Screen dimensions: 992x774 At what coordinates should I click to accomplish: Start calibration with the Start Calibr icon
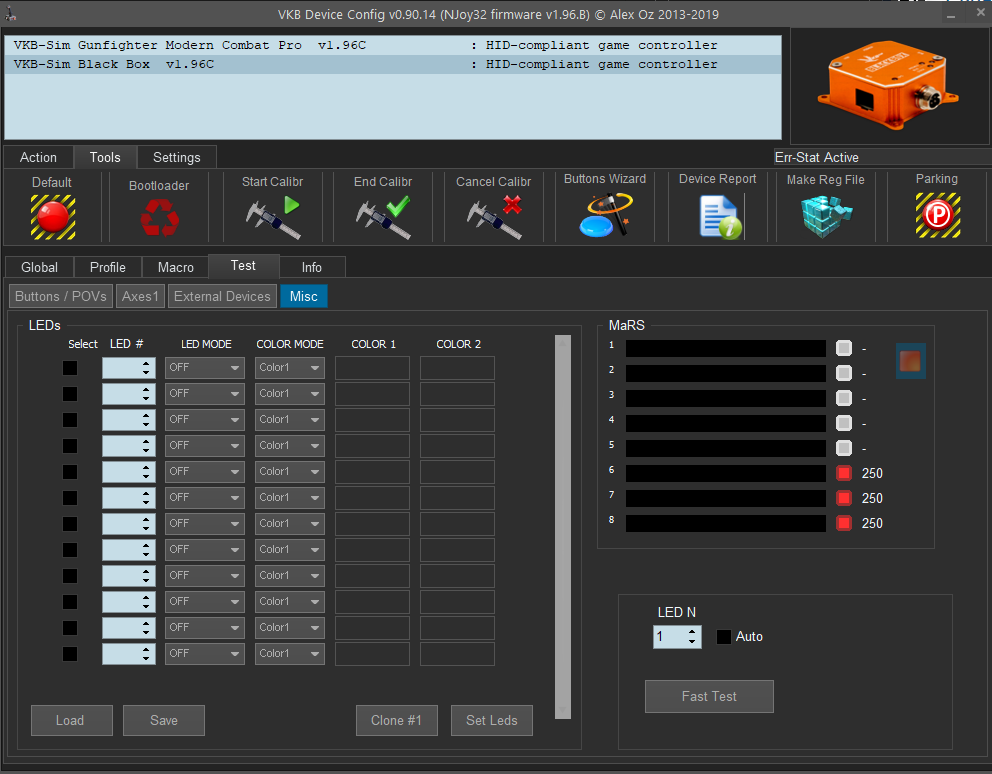pyautogui.click(x=272, y=217)
